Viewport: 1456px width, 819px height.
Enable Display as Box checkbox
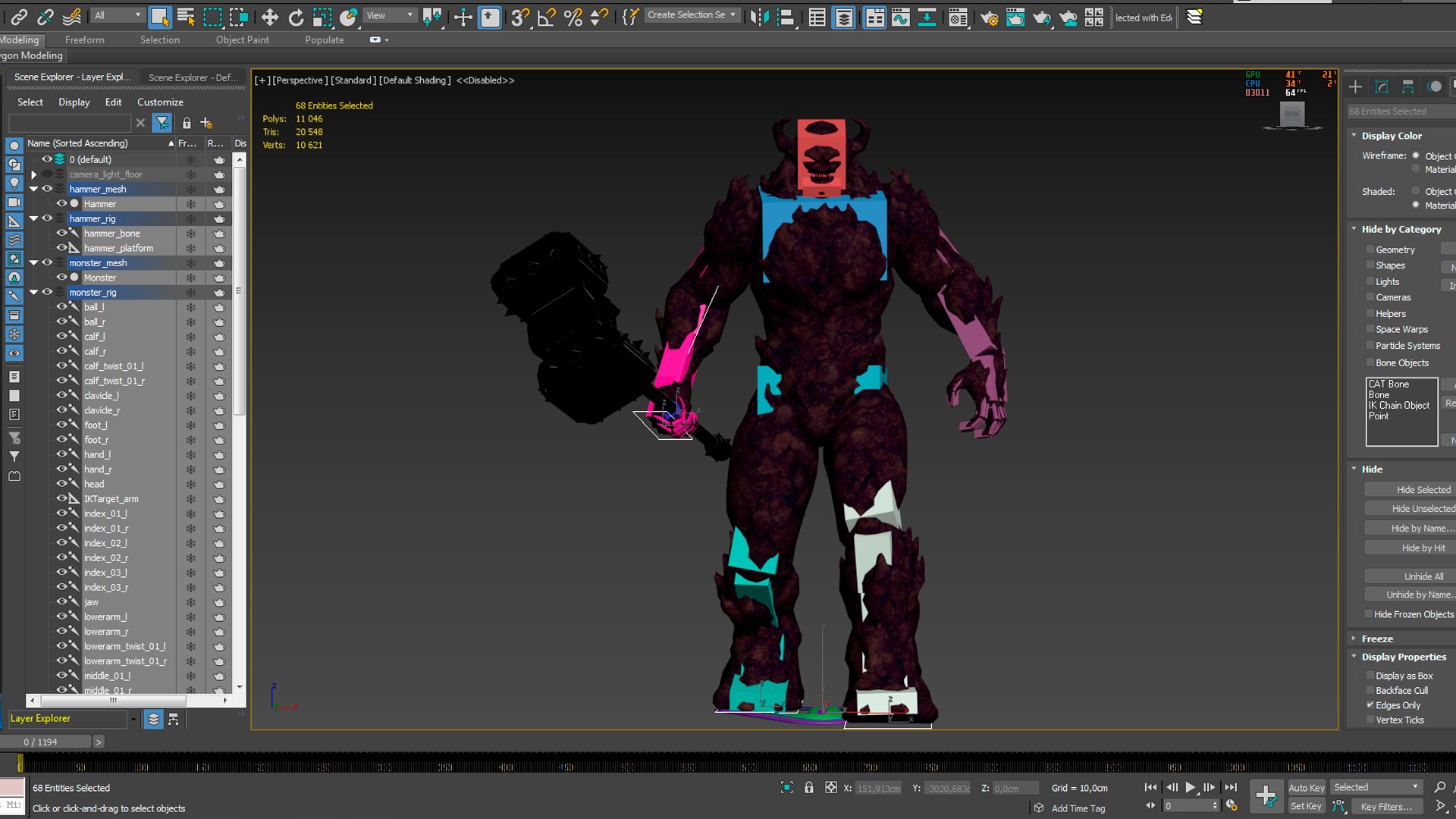tap(1370, 676)
